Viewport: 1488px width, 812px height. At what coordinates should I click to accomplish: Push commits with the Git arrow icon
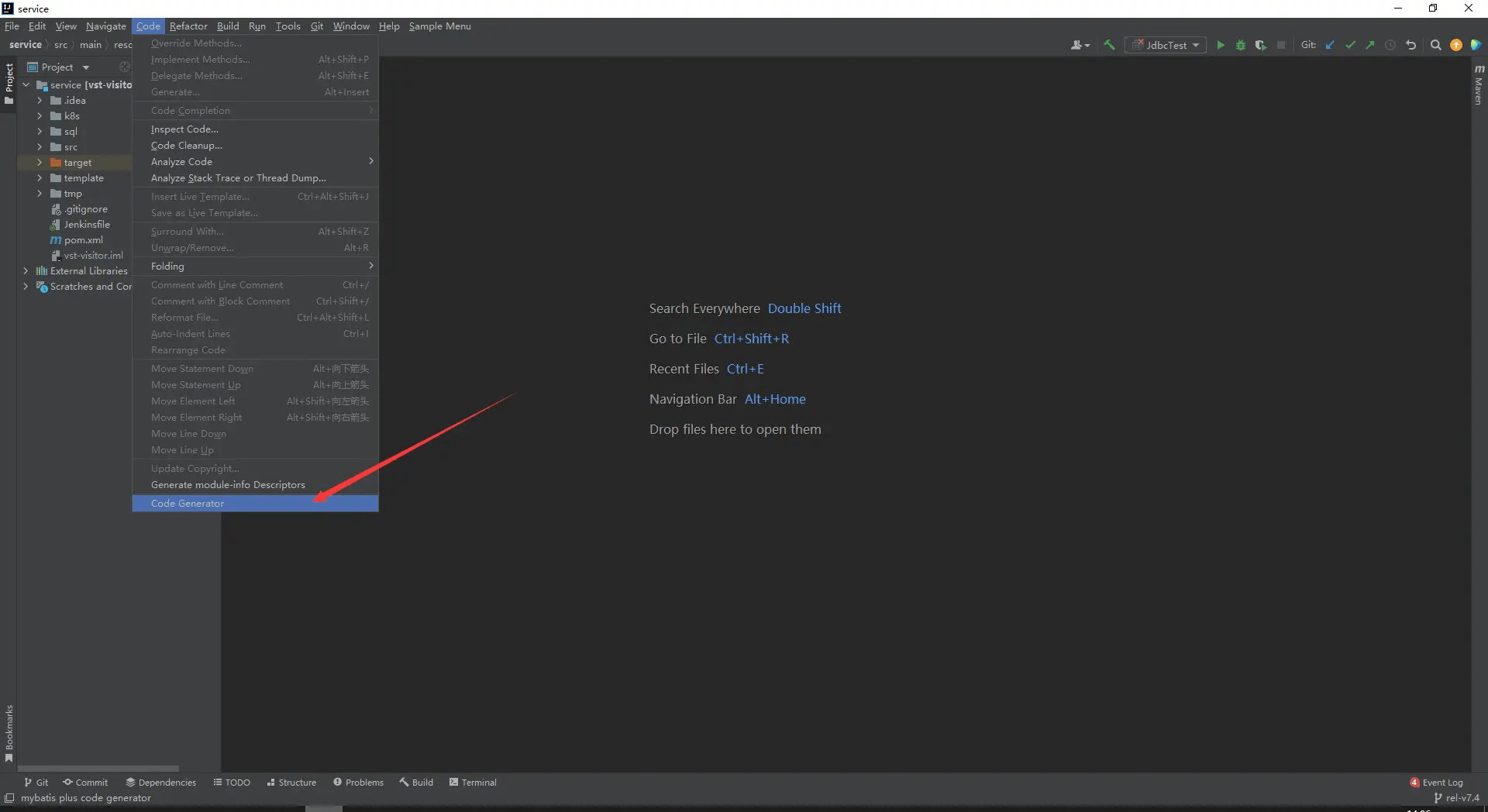point(1370,45)
